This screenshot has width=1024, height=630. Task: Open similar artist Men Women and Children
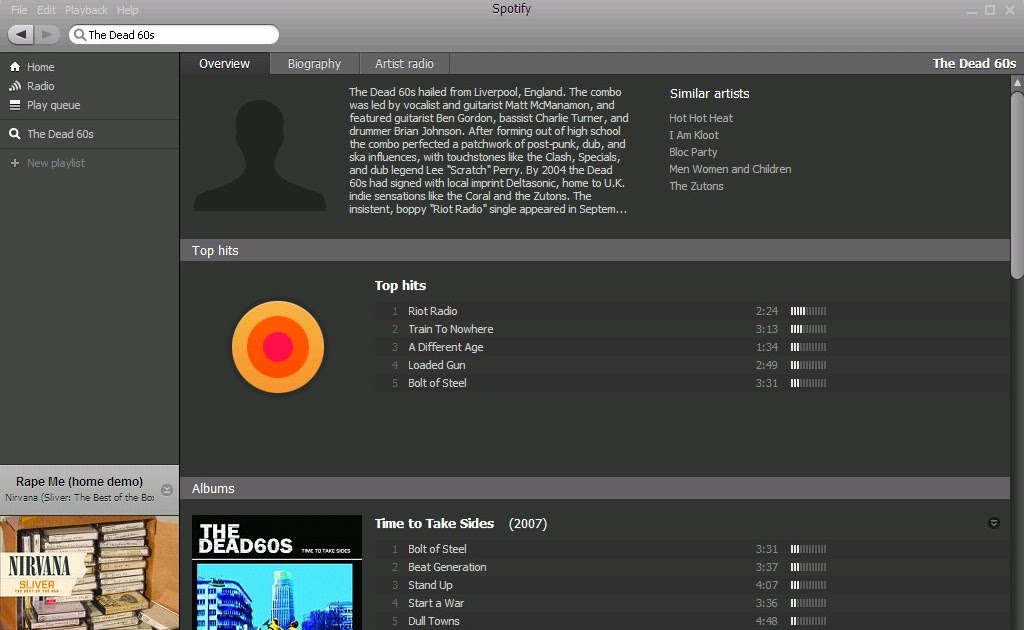pos(730,169)
